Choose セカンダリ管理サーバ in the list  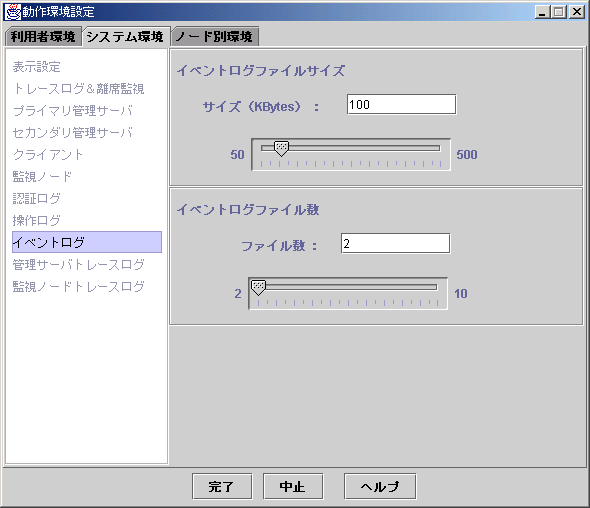point(73,132)
